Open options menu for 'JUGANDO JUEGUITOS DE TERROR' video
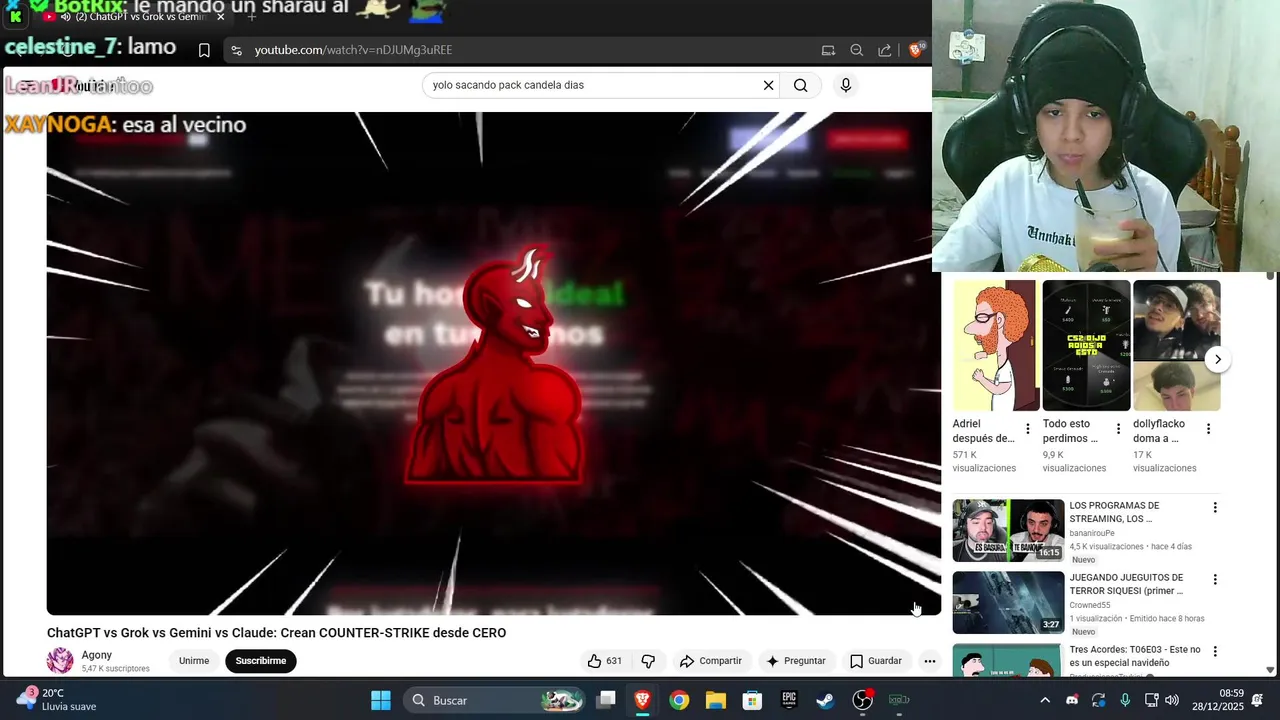Viewport: 1280px width, 720px height. (1215, 580)
